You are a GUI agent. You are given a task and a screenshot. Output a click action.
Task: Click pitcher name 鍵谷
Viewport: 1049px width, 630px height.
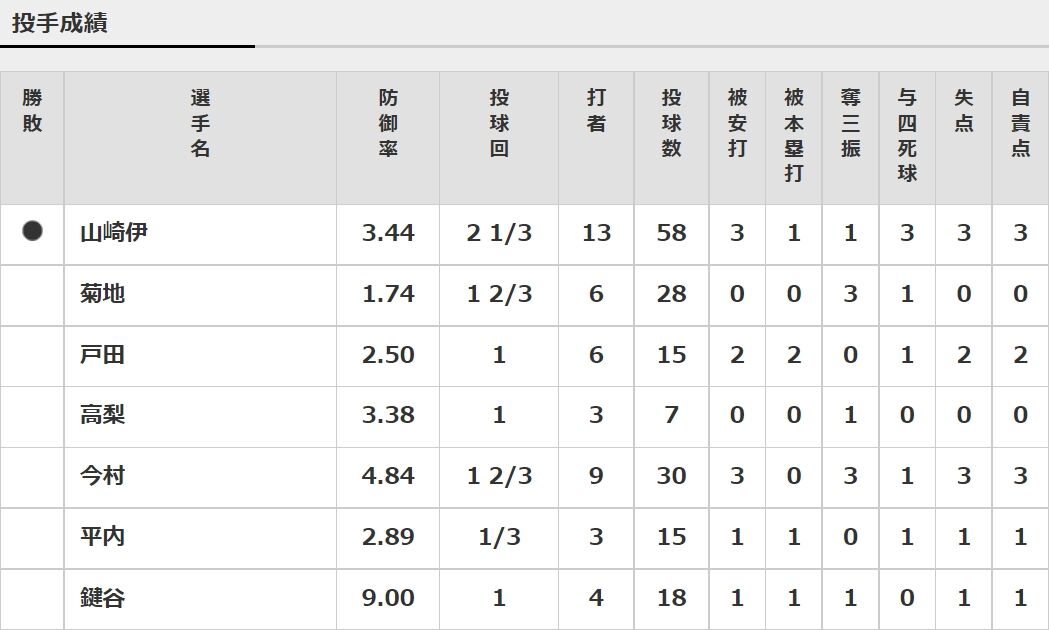(x=102, y=597)
